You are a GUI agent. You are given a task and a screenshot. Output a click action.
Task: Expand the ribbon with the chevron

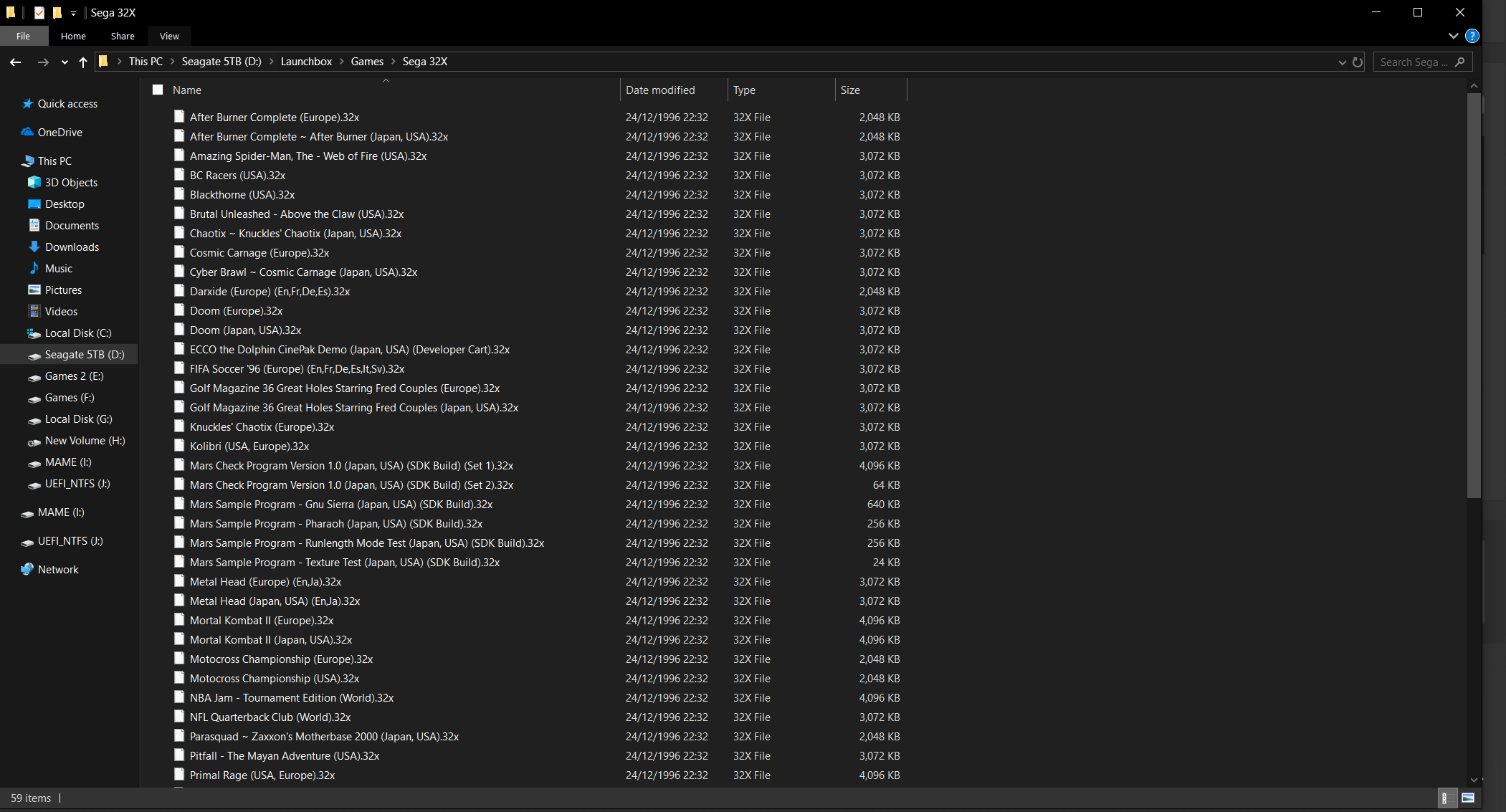point(1453,36)
